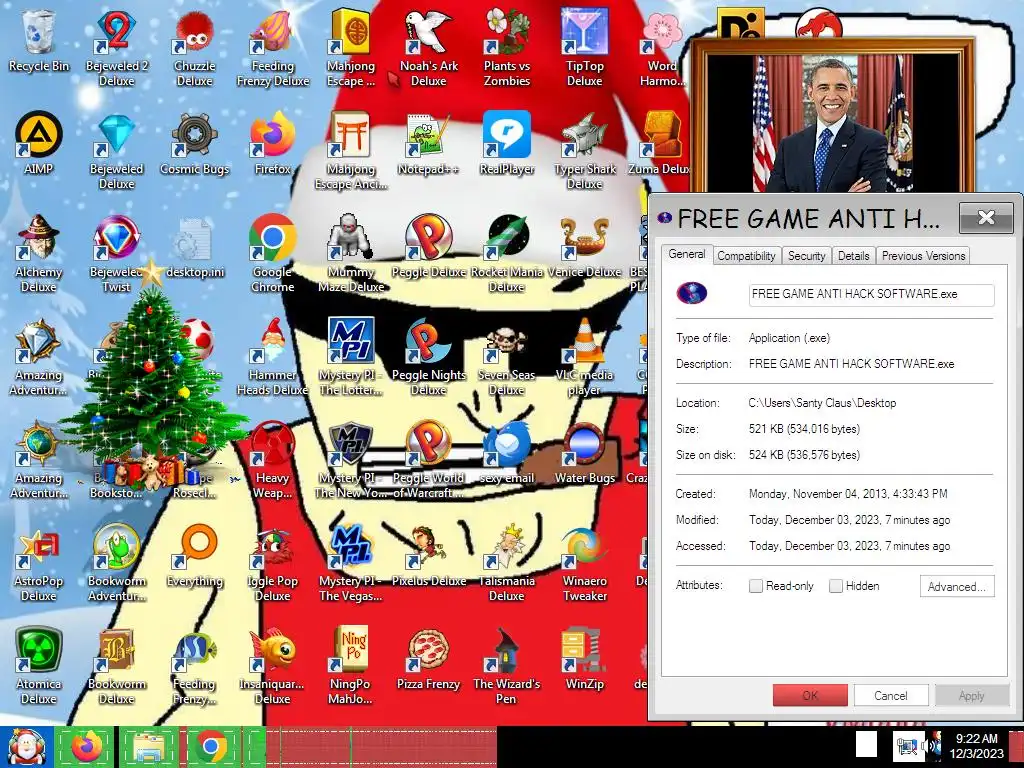Select Alchemy Deluxe icon
Screen dimensions: 1024x768
click(39, 253)
